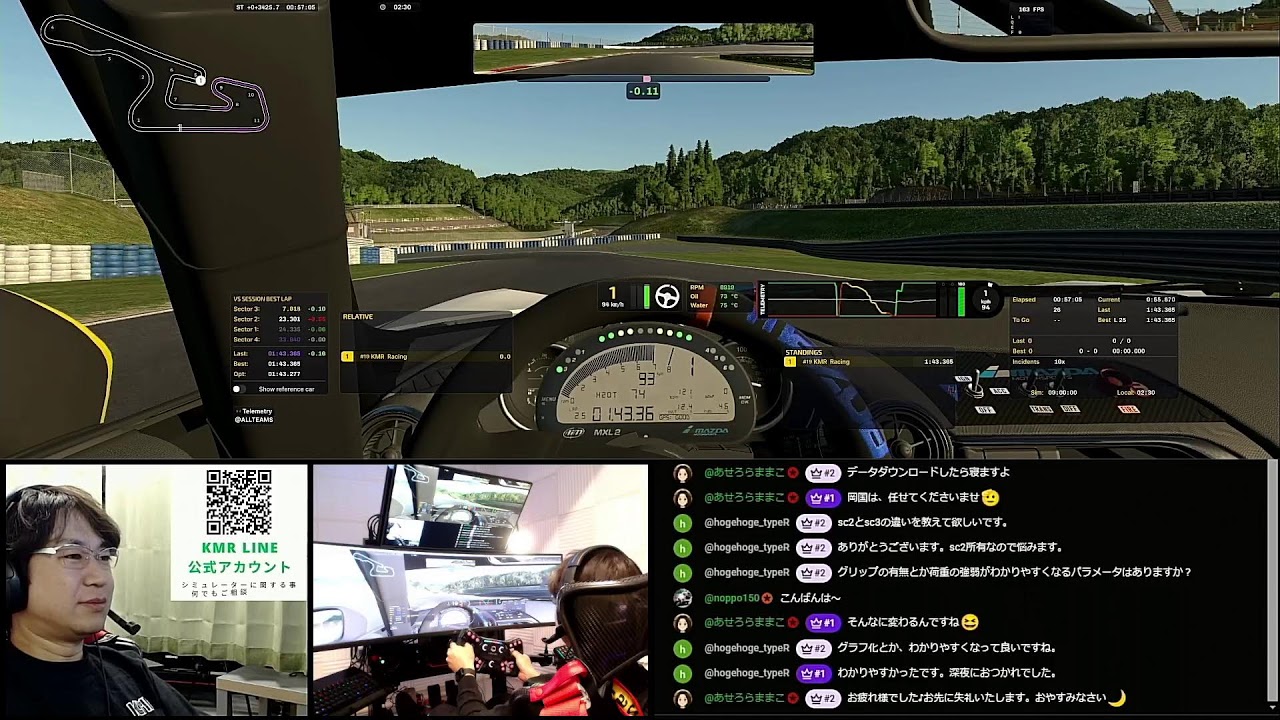Click the Elapsed 00:57:05 value
Image resolution: width=1280 pixels, height=720 pixels.
1068,299
